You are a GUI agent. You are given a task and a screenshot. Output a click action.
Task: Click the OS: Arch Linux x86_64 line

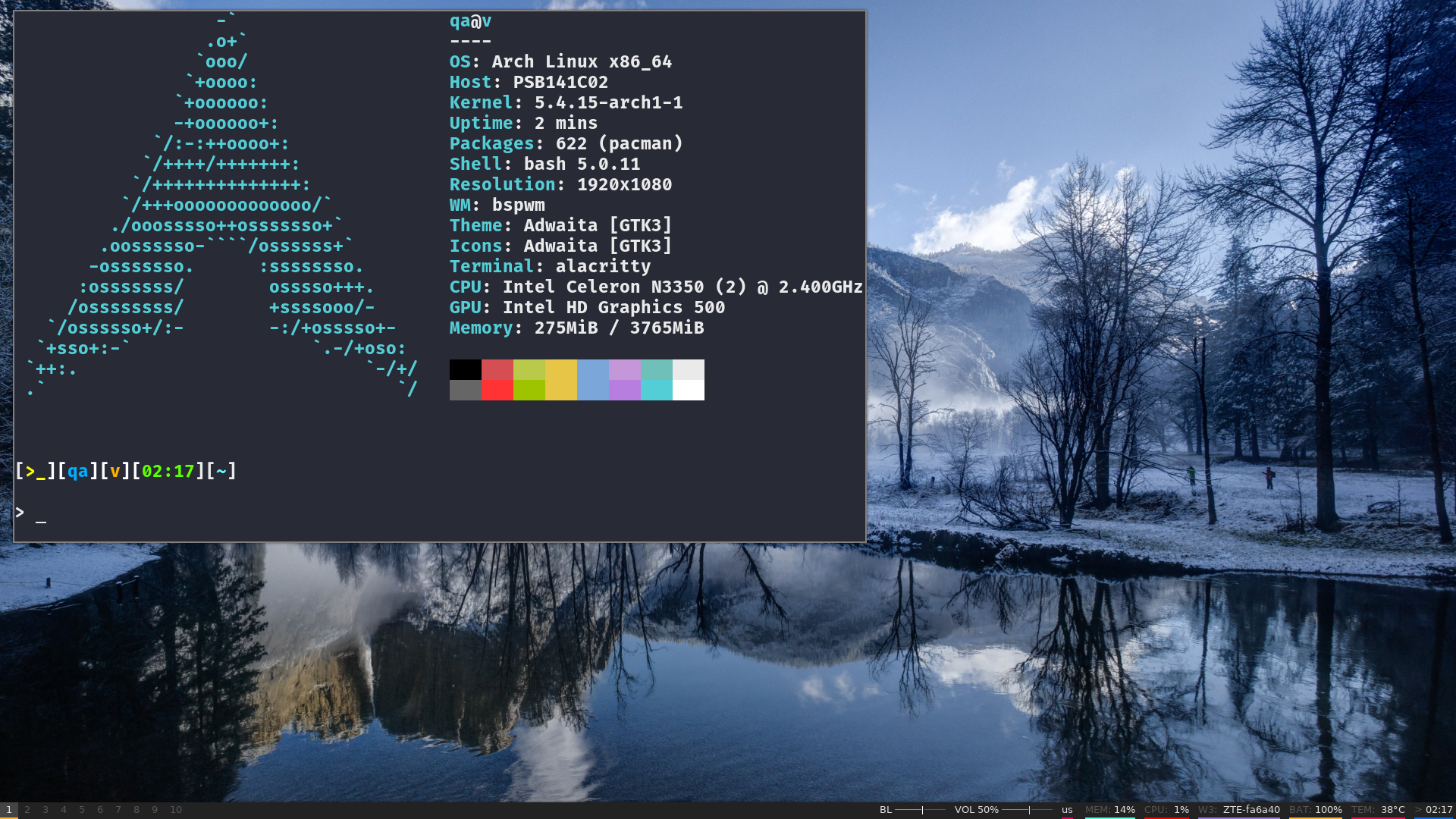point(560,61)
